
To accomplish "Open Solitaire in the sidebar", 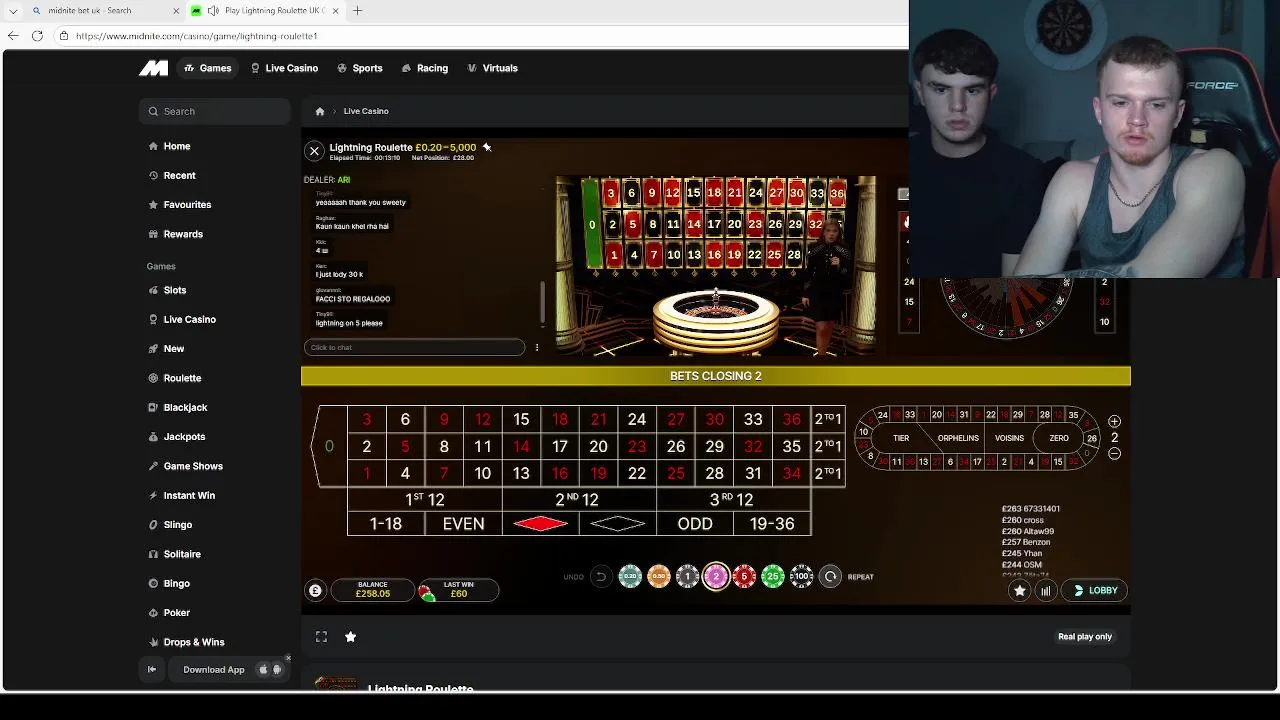I will (174, 554).
